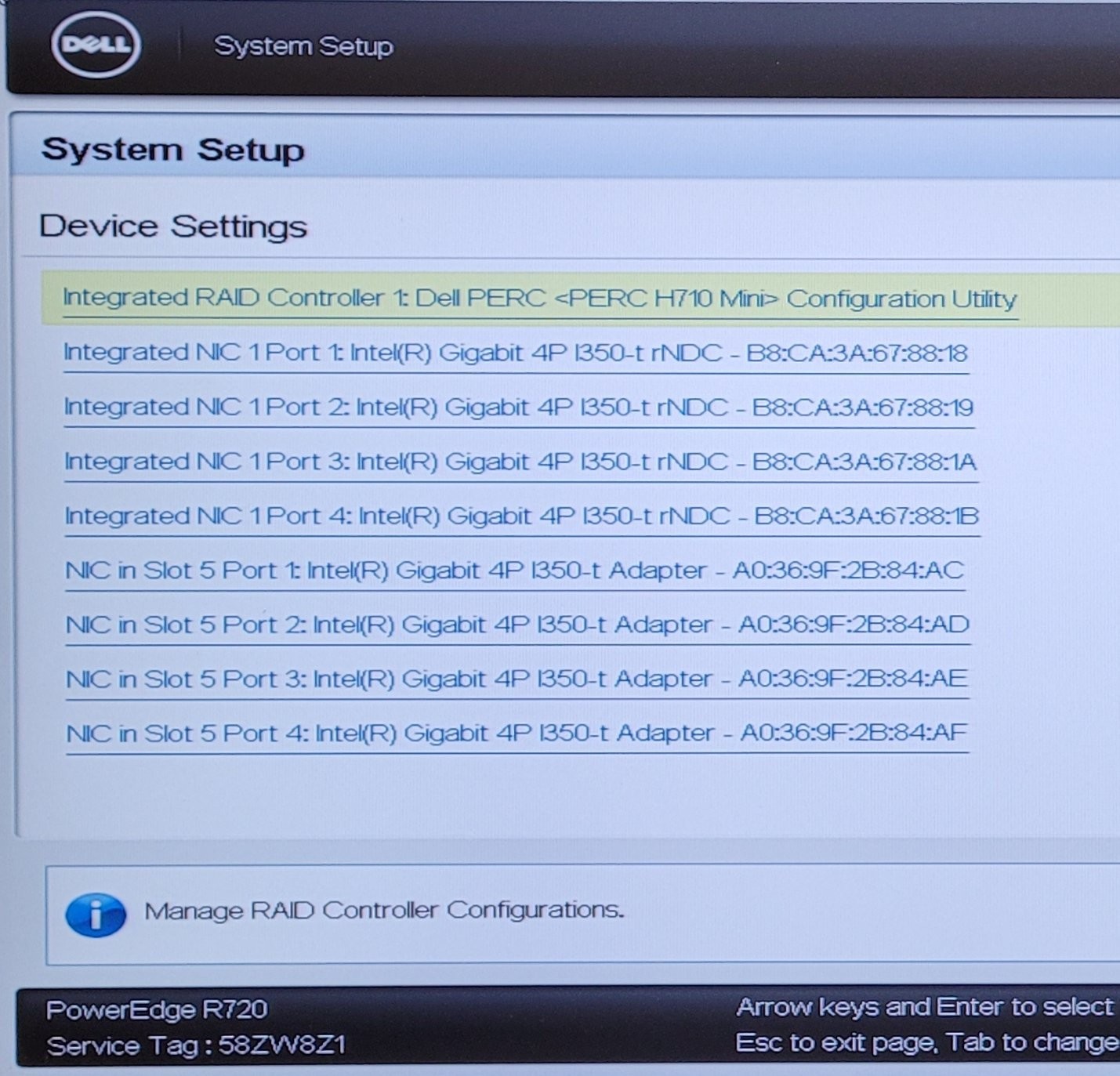Open Integrated NIC 1 Port 1 settings
Screen dimensions: 1120x1076
click(x=516, y=353)
